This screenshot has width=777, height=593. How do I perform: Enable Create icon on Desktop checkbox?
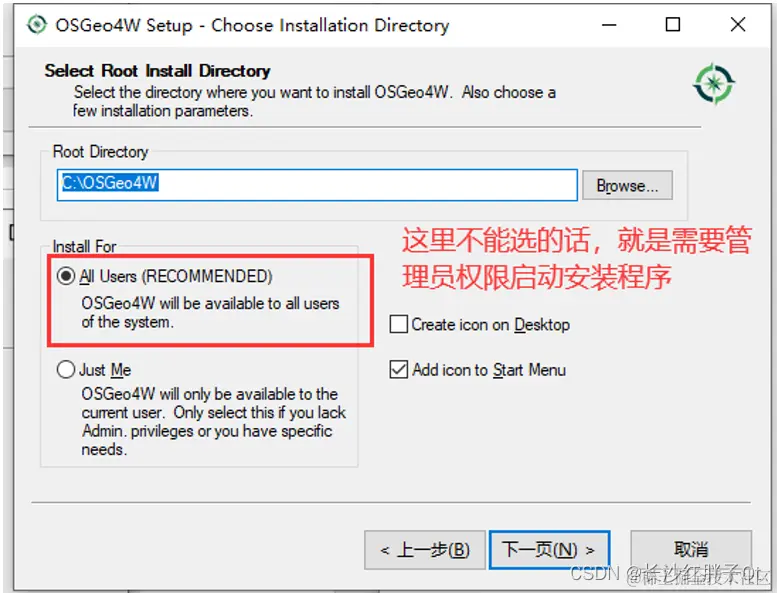398,324
